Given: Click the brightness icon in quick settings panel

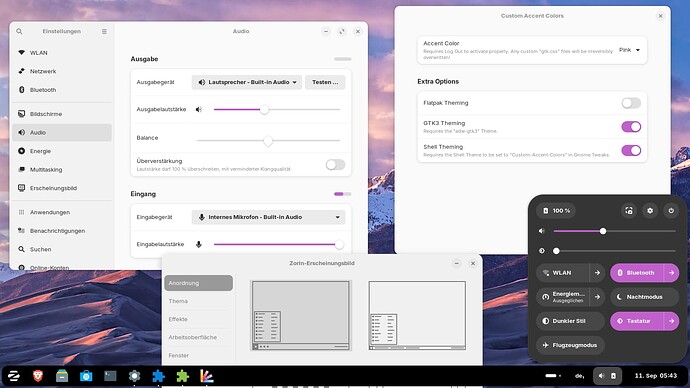Looking at the screenshot, I should click(x=542, y=251).
